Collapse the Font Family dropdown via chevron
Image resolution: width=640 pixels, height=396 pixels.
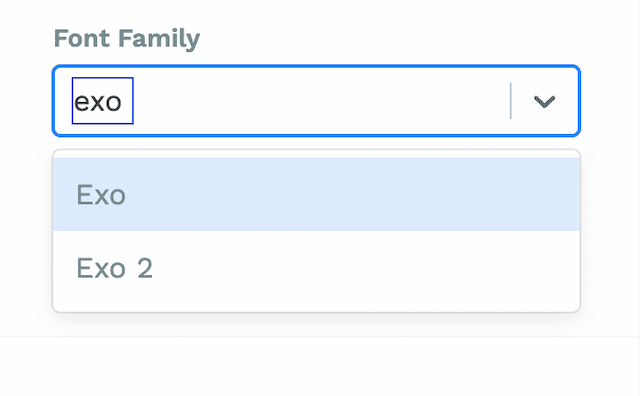click(x=544, y=101)
